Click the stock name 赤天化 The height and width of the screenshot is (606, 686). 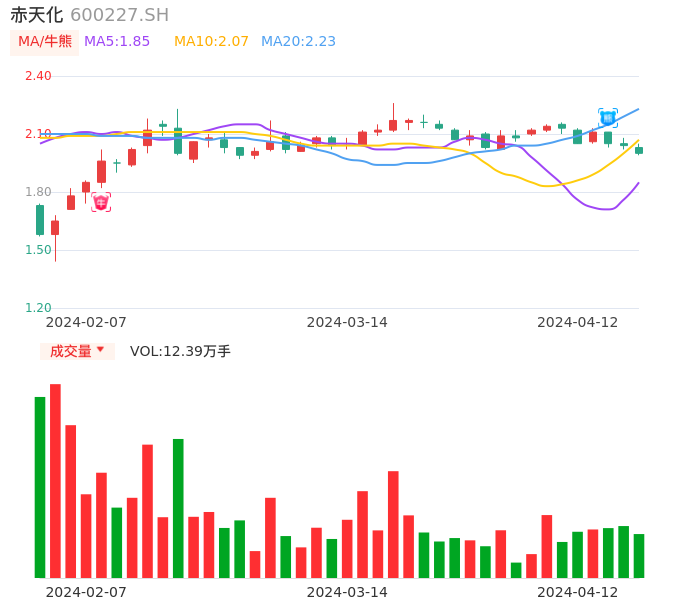point(37,15)
